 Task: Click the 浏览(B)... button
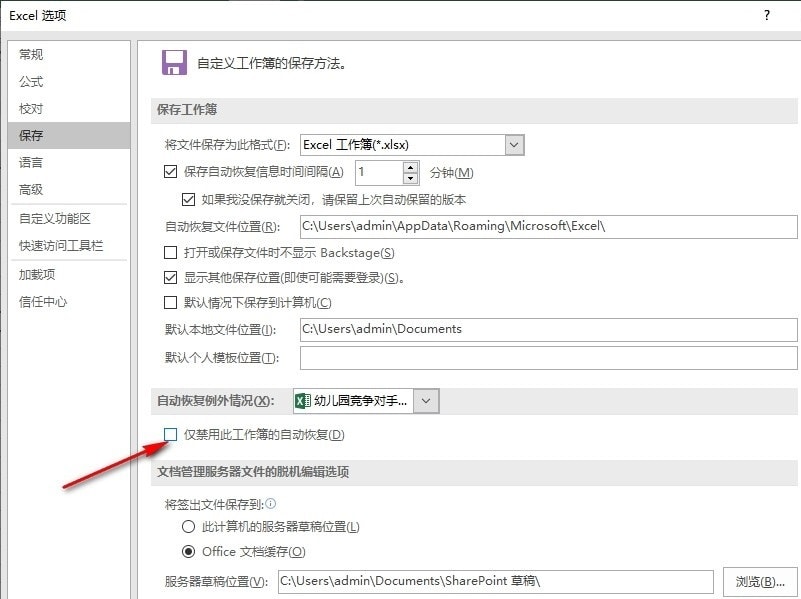(x=760, y=582)
